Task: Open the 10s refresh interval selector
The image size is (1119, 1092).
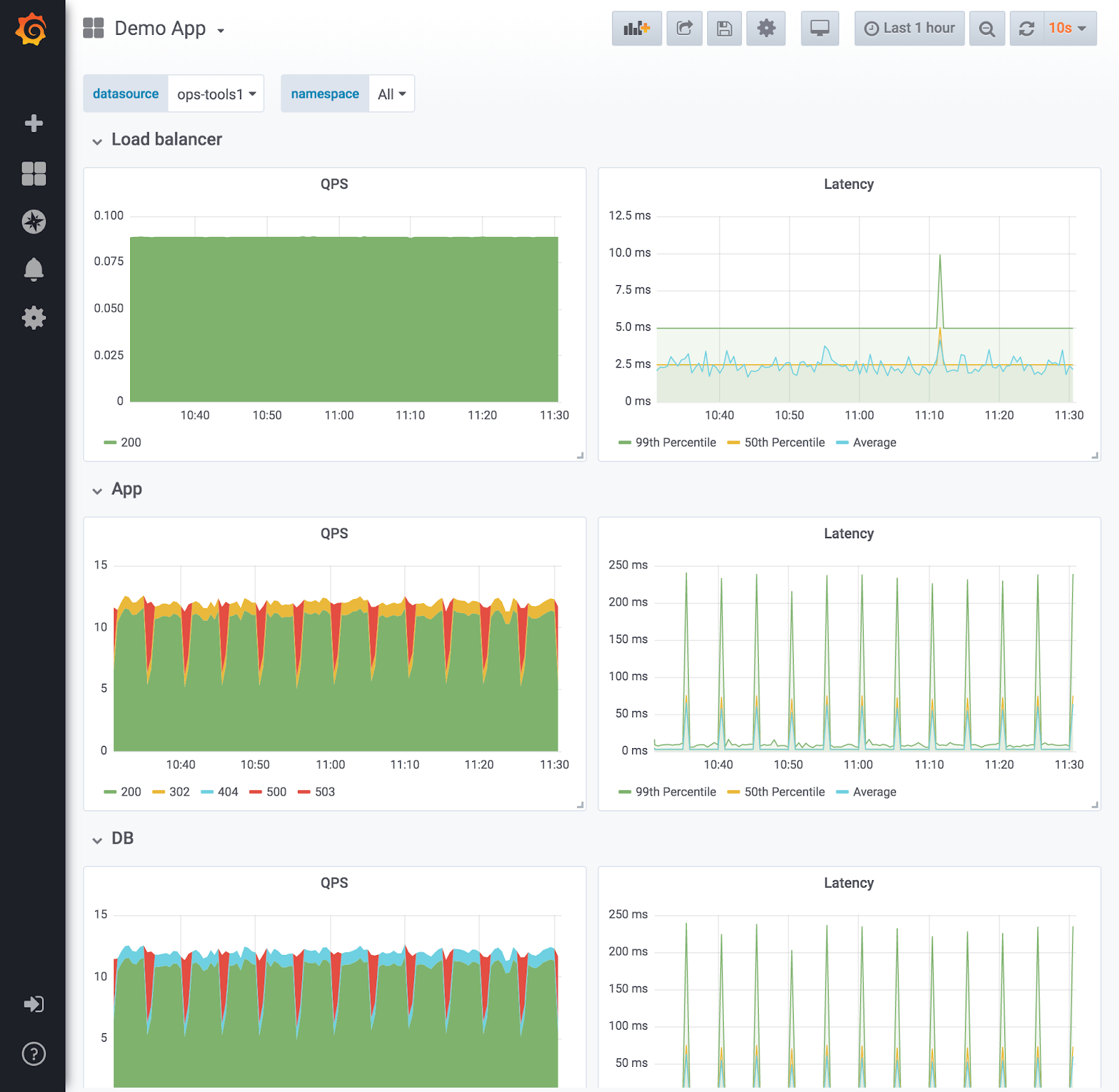Action: (x=1069, y=29)
